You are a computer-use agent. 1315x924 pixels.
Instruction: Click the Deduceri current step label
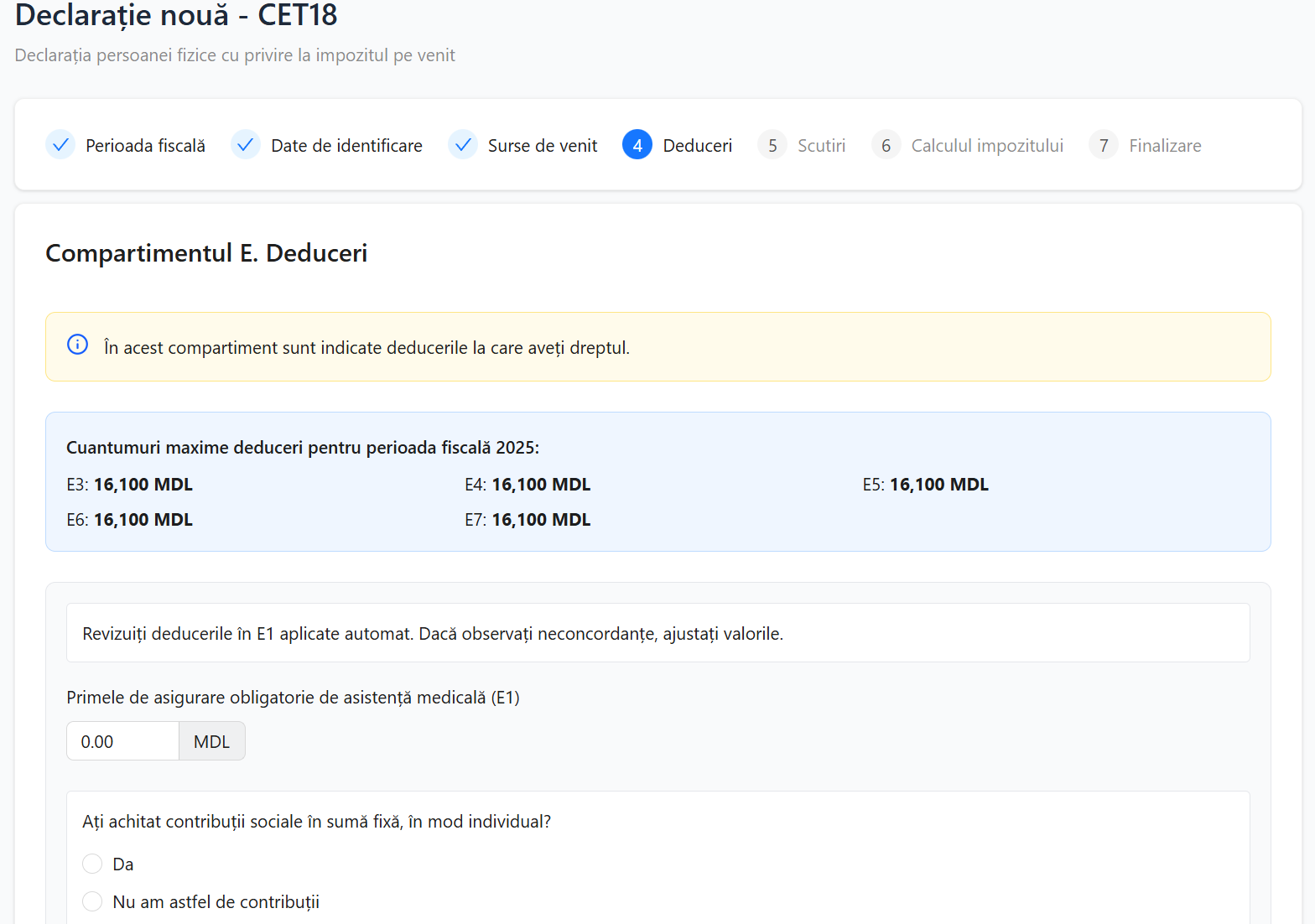(697, 146)
